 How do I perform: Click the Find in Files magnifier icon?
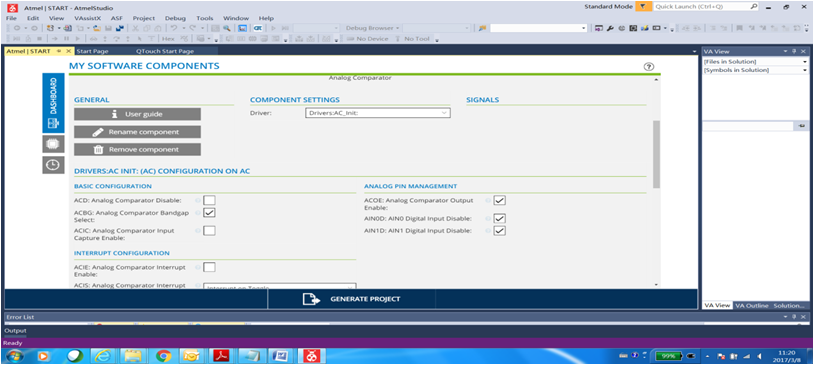[x=227, y=28]
